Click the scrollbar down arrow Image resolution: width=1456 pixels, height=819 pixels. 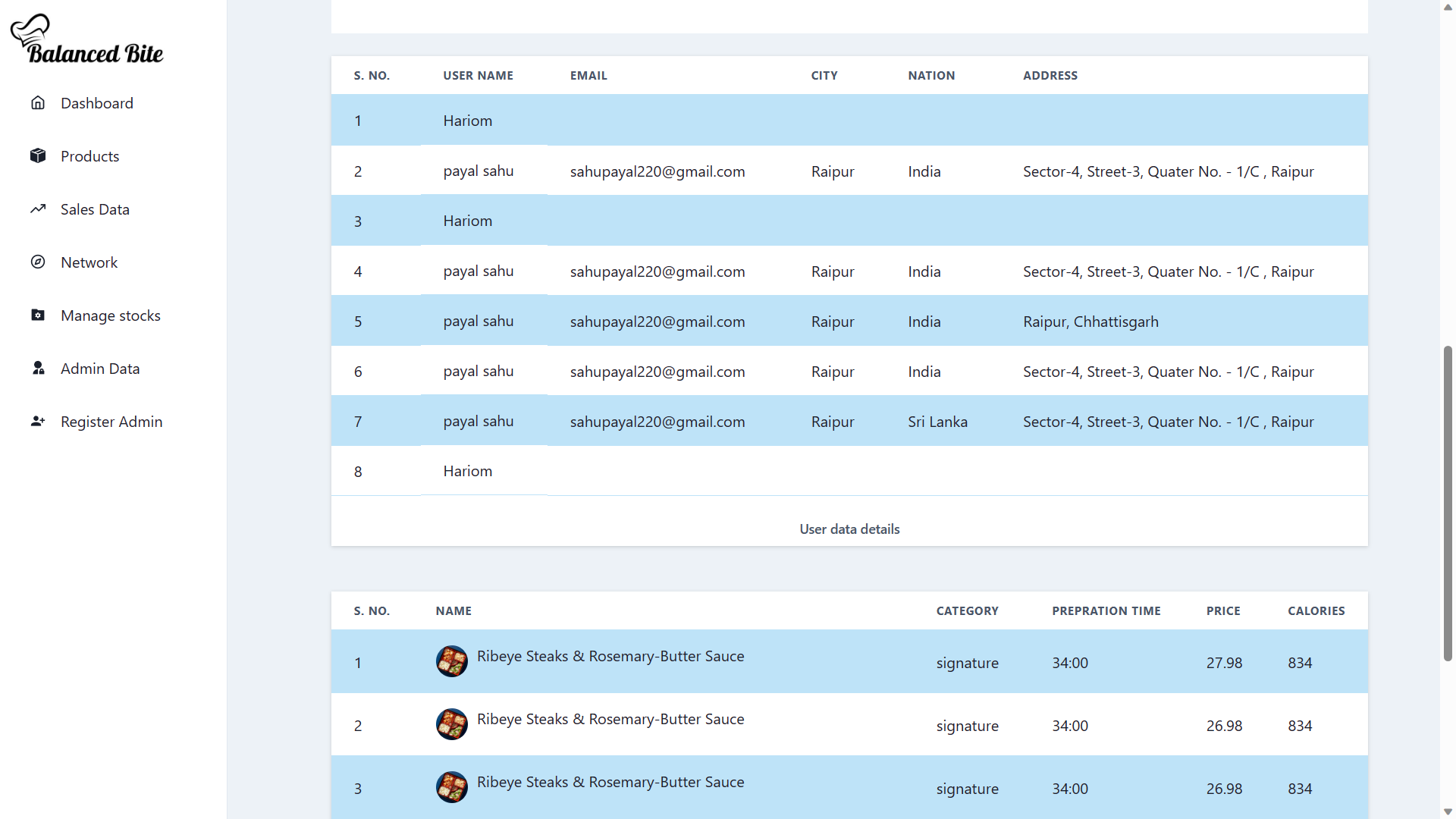[x=1448, y=812]
